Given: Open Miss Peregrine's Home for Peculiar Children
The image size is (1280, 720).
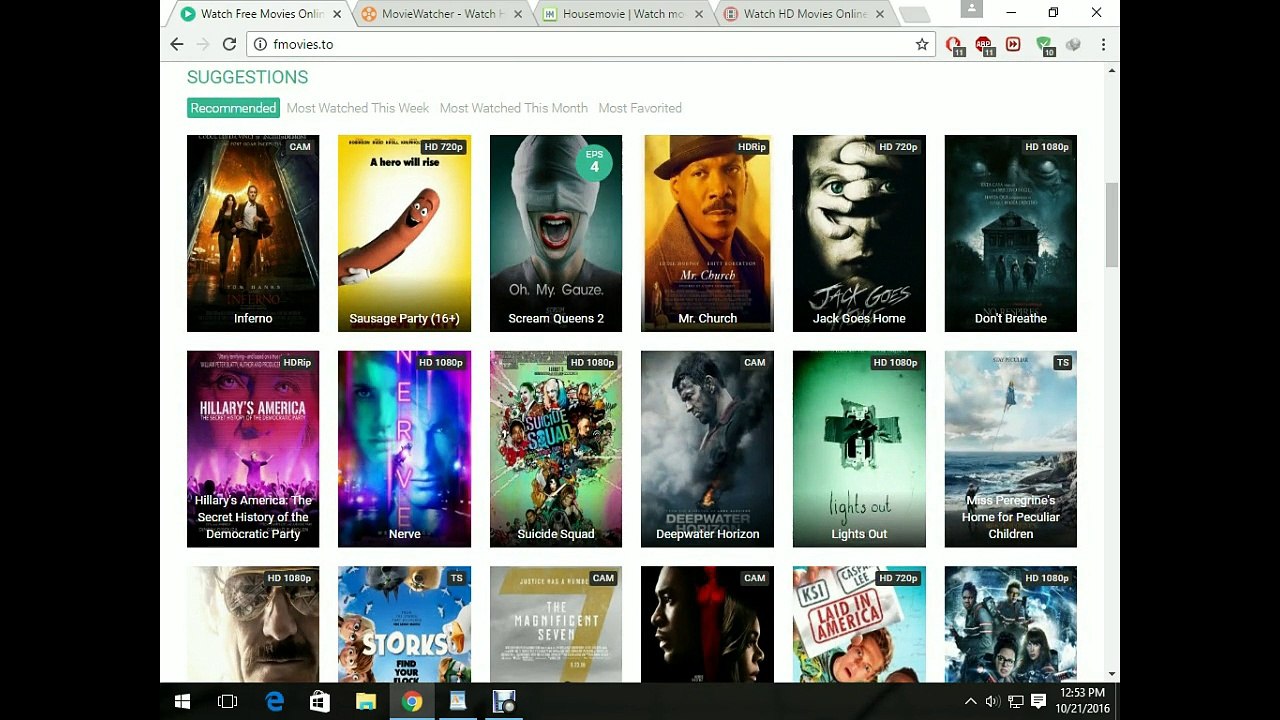Looking at the screenshot, I should tap(1011, 449).
